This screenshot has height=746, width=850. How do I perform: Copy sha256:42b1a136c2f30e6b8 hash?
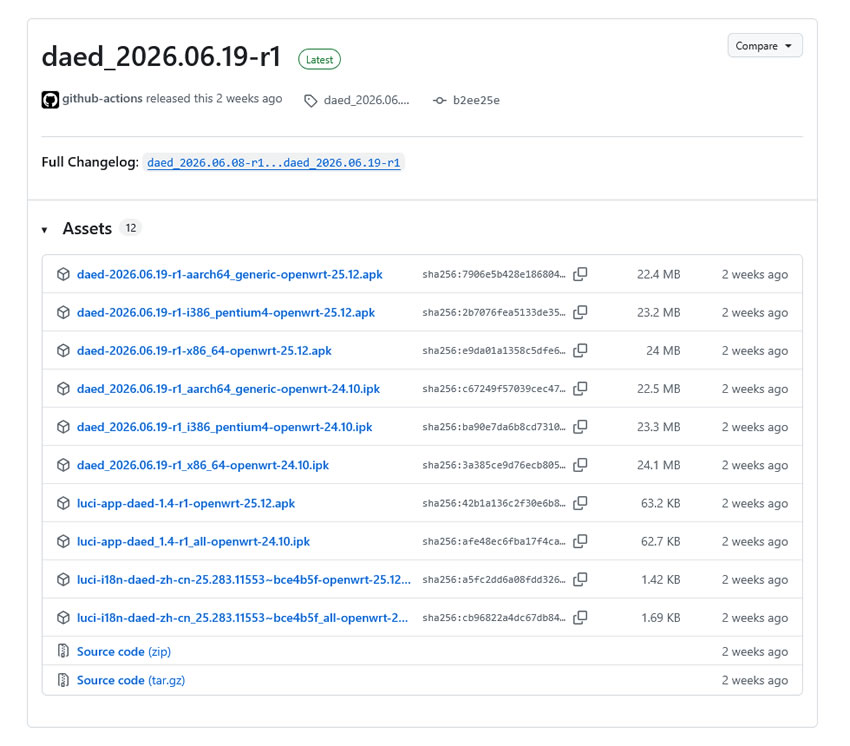(x=580, y=503)
